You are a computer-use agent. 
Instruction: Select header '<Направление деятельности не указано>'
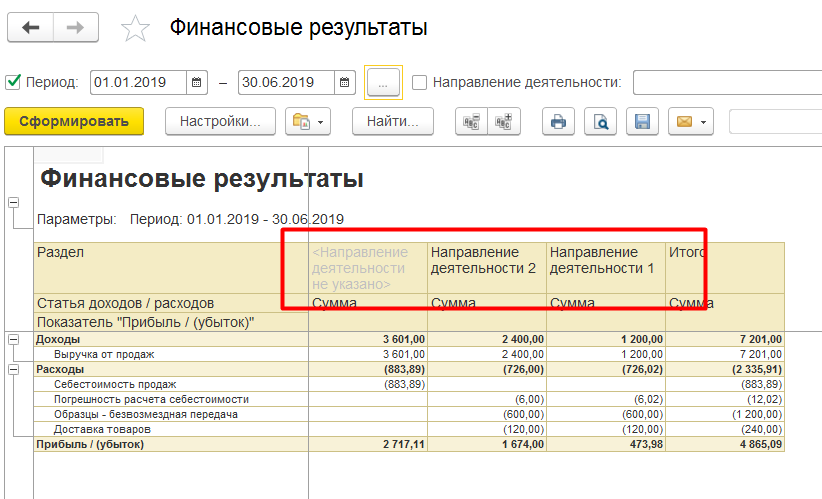(368, 268)
